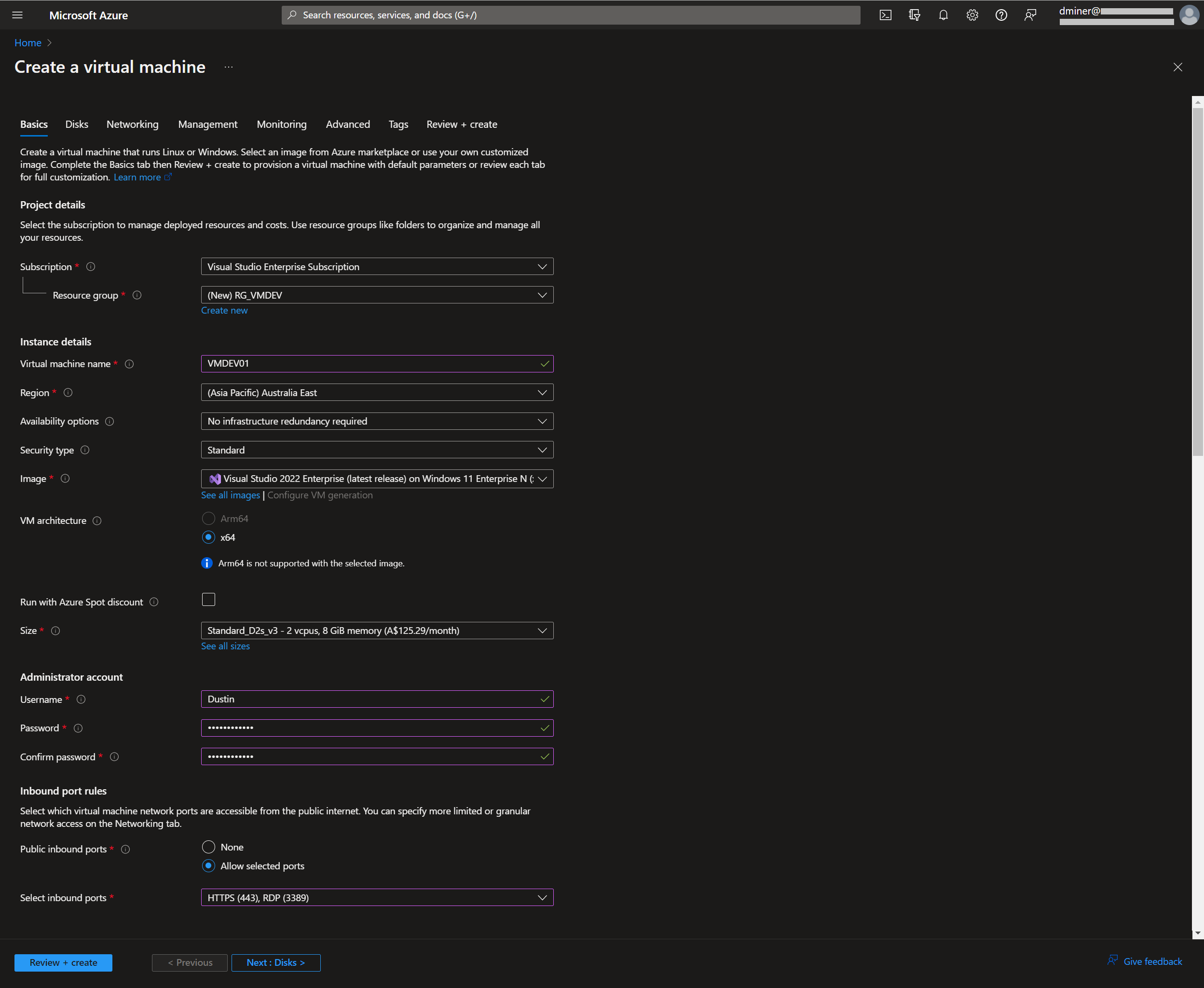Click the Region info icon
The height and width of the screenshot is (988, 1204).
(x=68, y=393)
